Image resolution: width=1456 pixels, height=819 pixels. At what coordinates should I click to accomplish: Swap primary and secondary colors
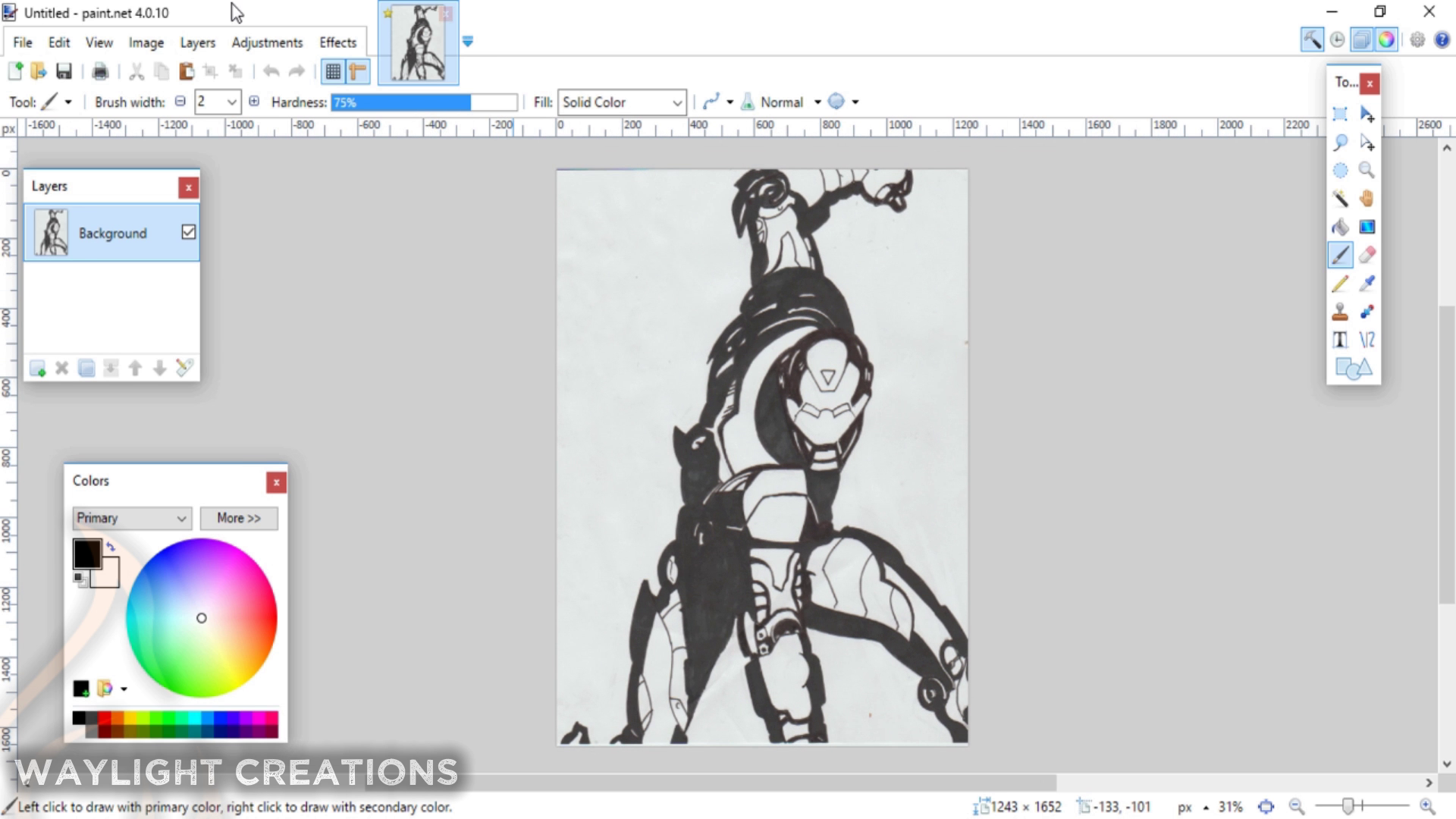[111, 546]
